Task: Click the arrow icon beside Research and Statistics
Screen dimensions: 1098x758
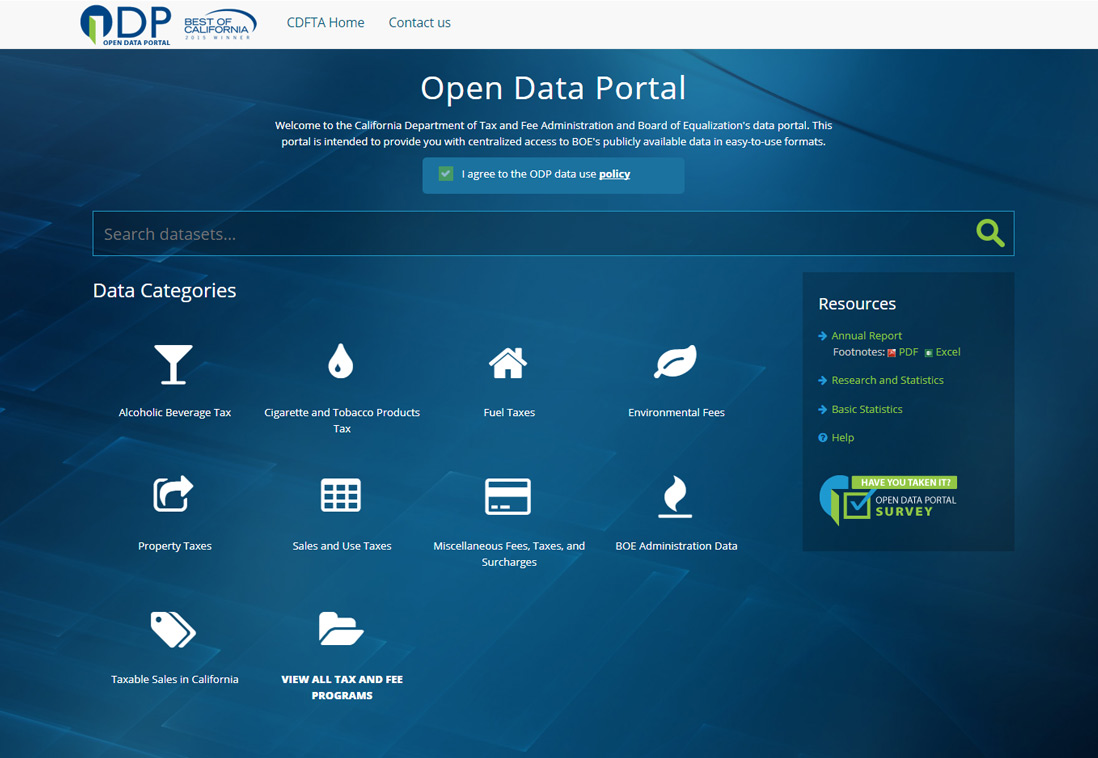Action: point(823,380)
